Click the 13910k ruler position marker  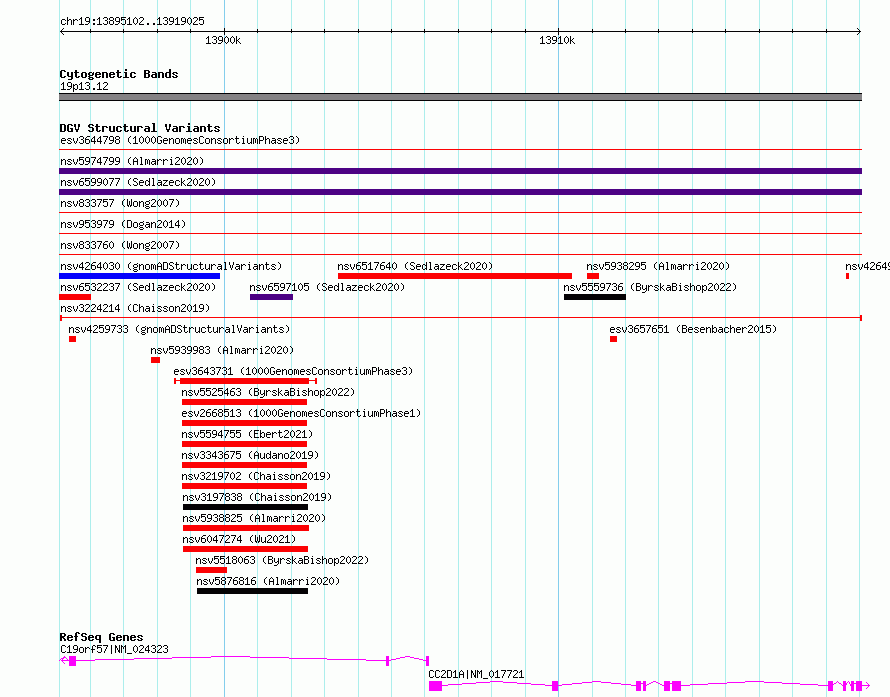pos(557,40)
